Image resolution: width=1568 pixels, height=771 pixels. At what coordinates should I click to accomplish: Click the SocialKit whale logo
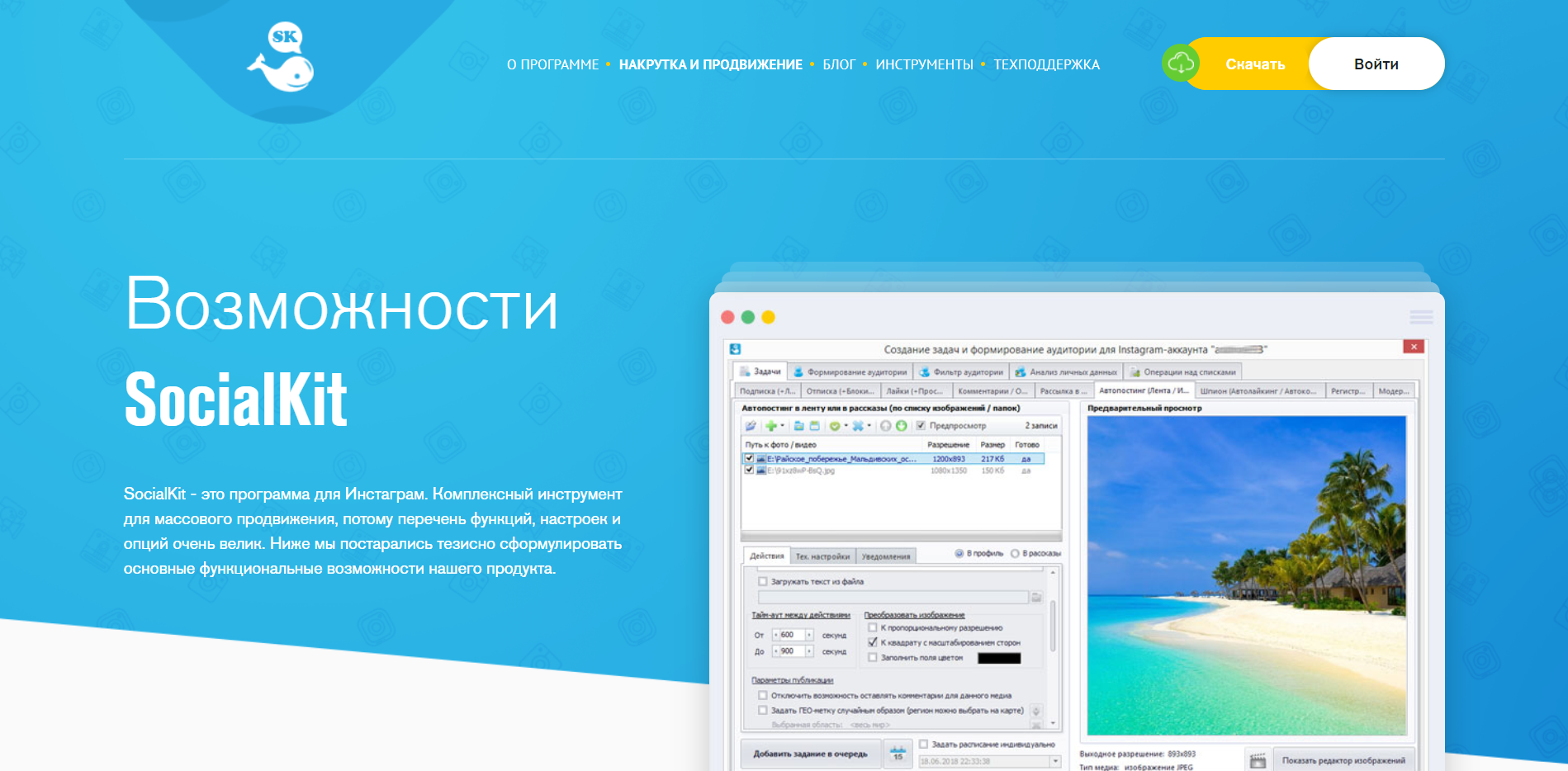282,57
